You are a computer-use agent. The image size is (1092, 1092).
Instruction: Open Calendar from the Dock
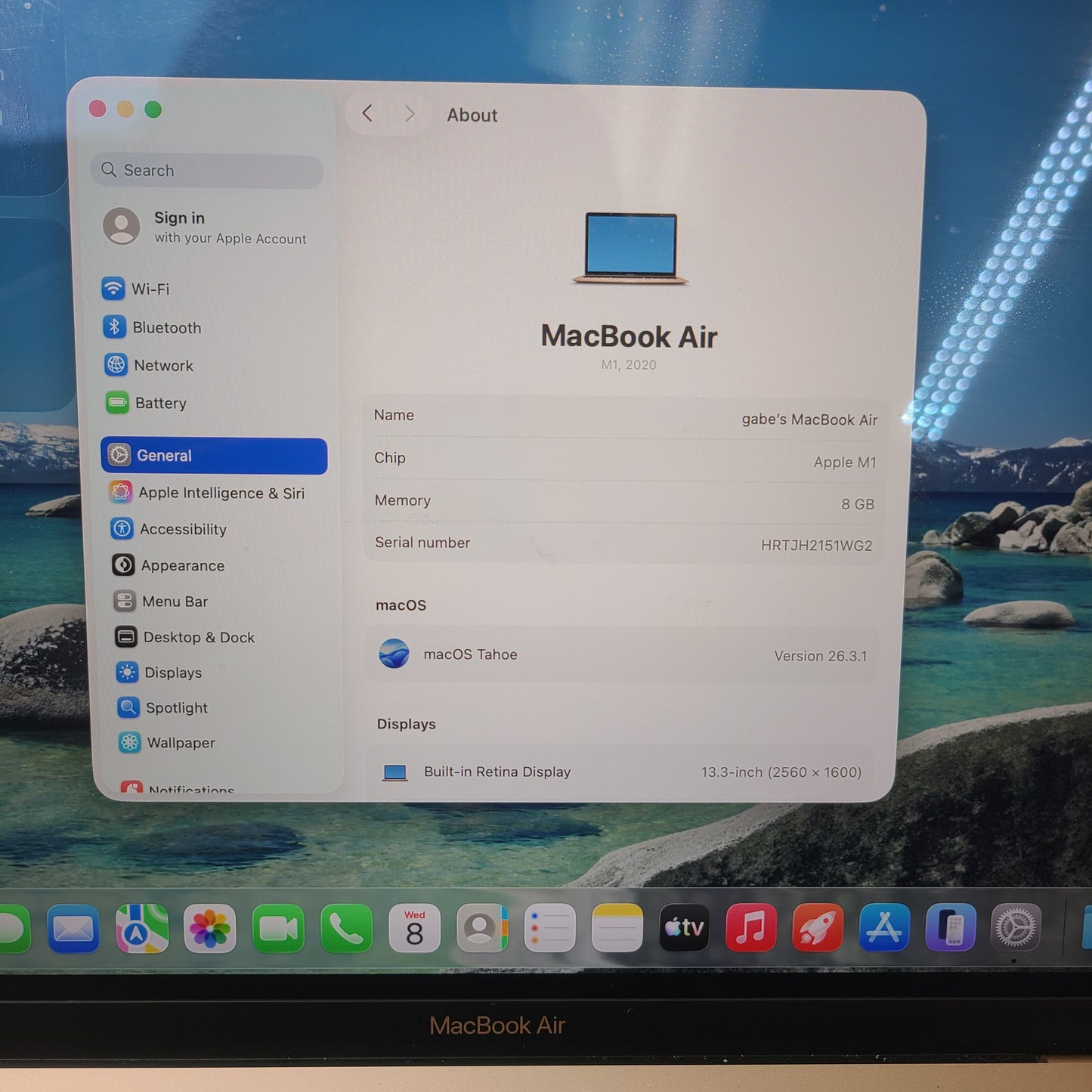[414, 929]
